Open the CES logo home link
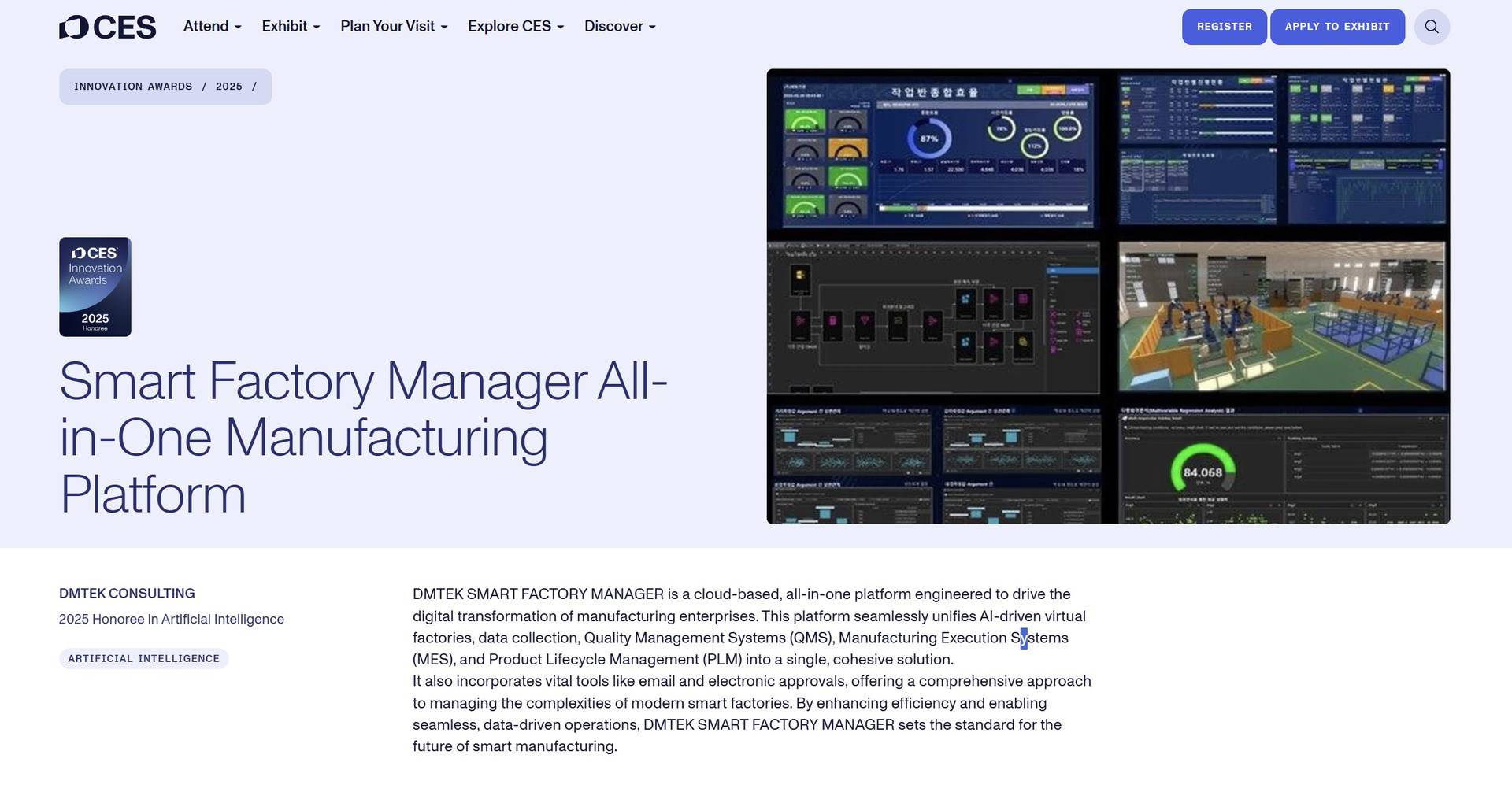The width and height of the screenshot is (1512, 792). pyautogui.click(x=108, y=27)
